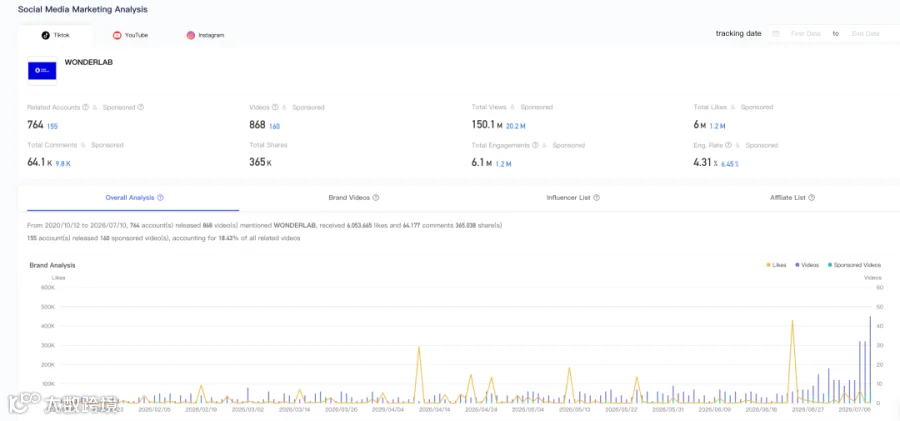The width and height of the screenshot is (900, 421).
Task: Select the Overall Analysis tab
Action: 133,198
